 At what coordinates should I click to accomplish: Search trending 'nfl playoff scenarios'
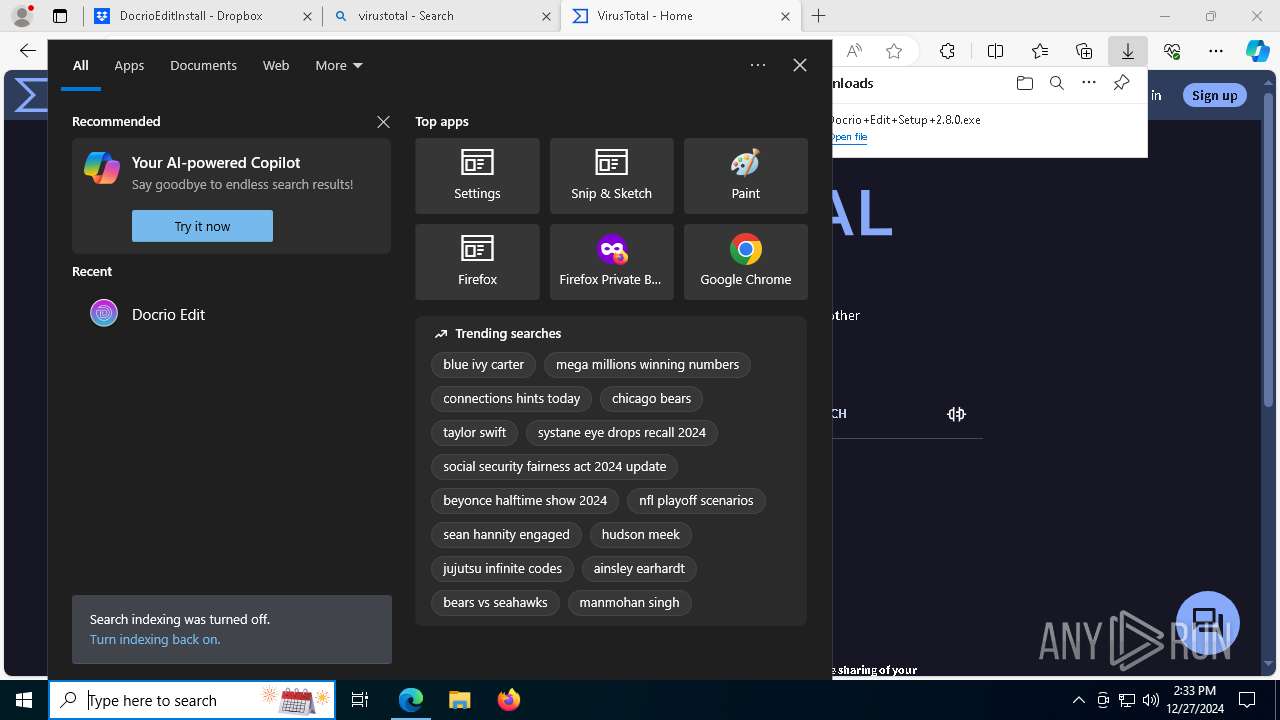click(696, 501)
